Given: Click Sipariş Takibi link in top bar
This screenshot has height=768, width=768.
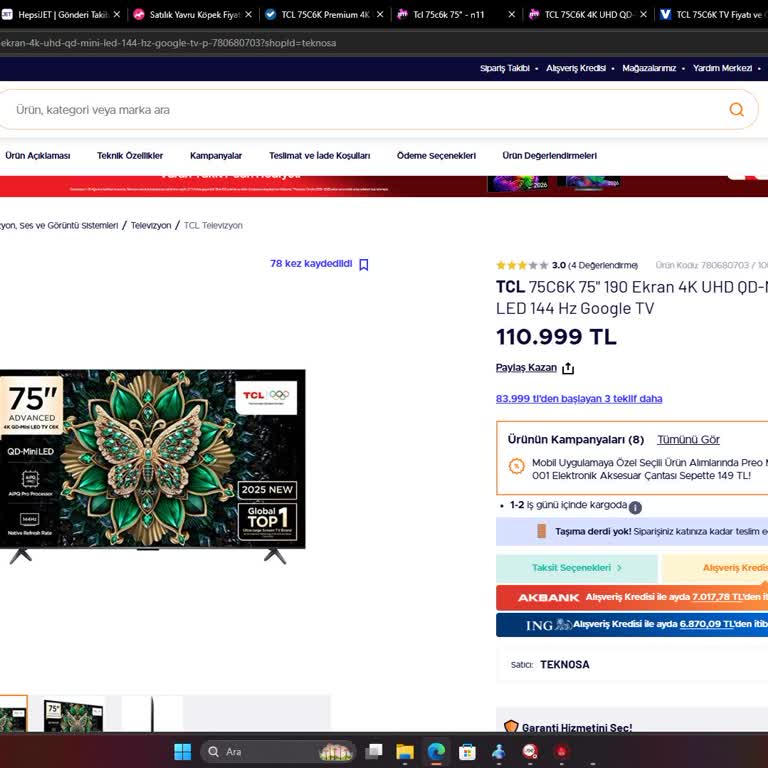Looking at the screenshot, I should coord(504,68).
